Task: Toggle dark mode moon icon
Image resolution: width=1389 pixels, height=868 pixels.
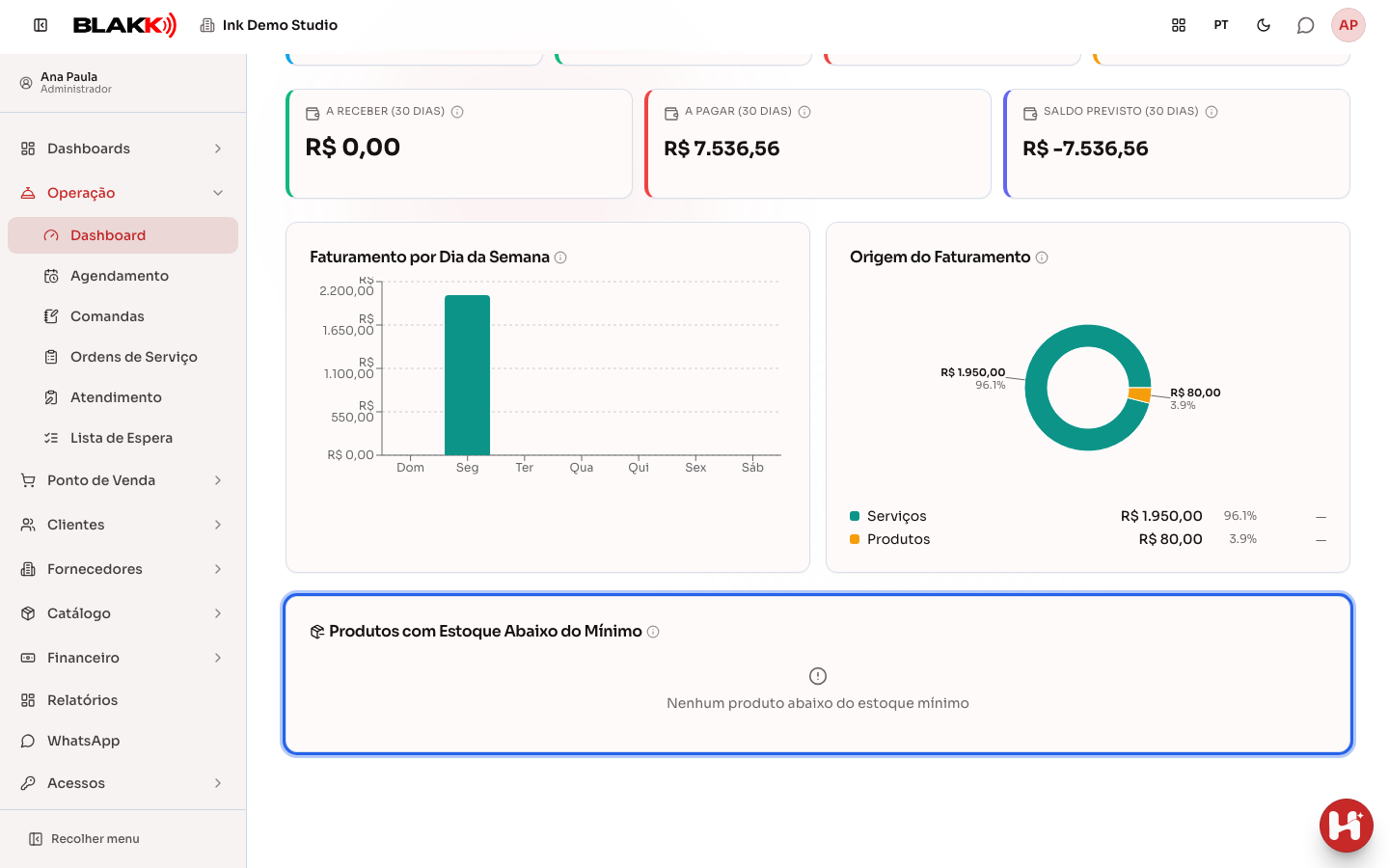Action: (1264, 25)
